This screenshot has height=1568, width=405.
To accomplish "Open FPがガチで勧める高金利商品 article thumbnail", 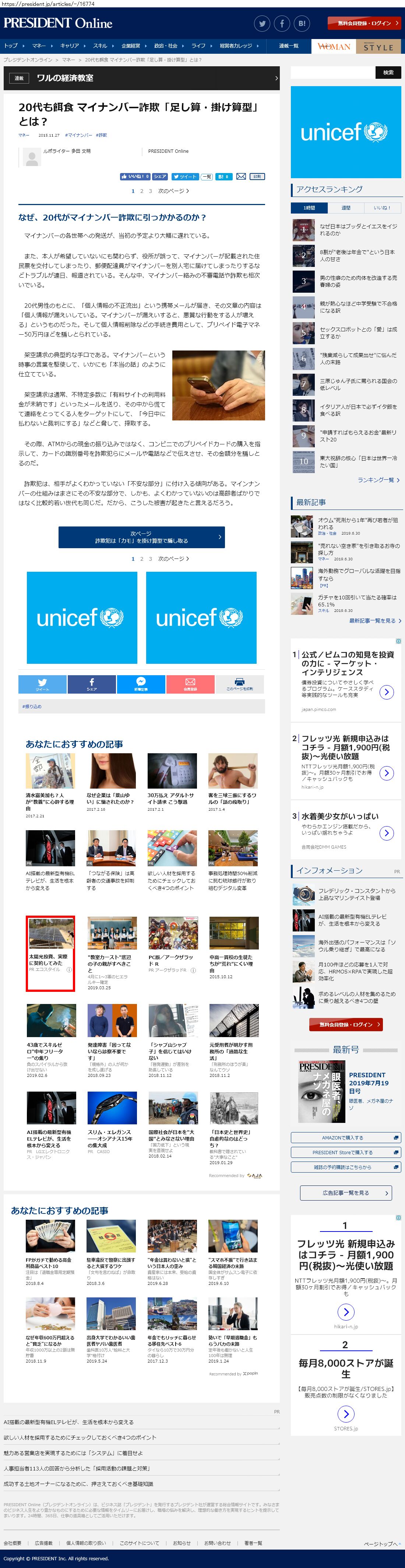I will pyautogui.click(x=50, y=1236).
